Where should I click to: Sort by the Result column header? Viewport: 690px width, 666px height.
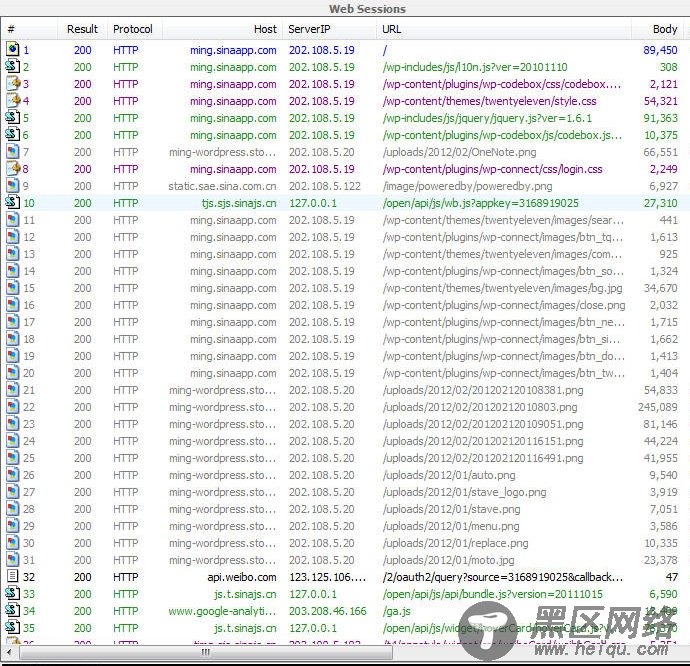pyautogui.click(x=82, y=29)
